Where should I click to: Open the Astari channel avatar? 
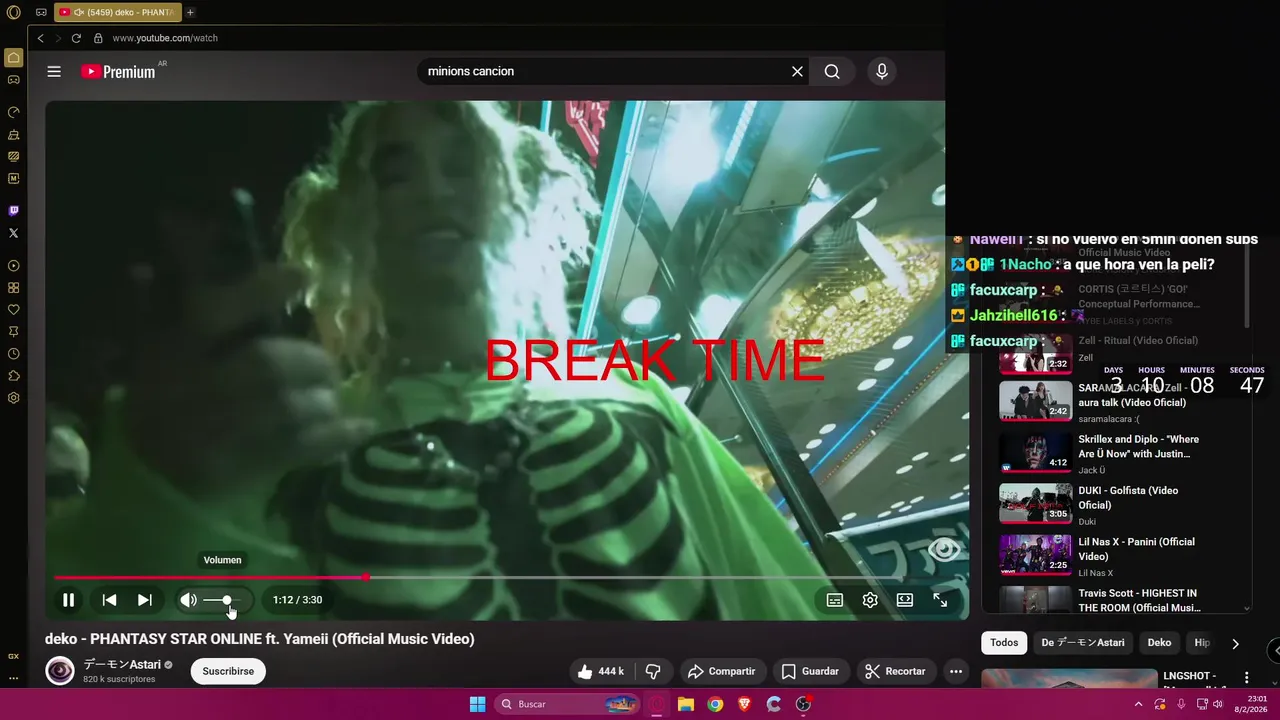pos(60,671)
